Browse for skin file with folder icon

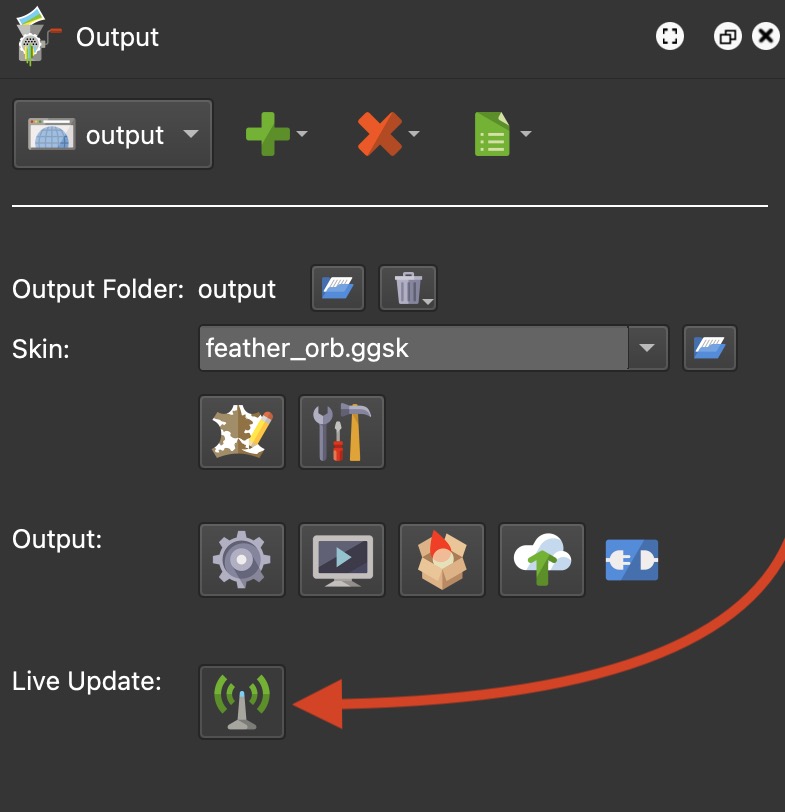(x=709, y=348)
